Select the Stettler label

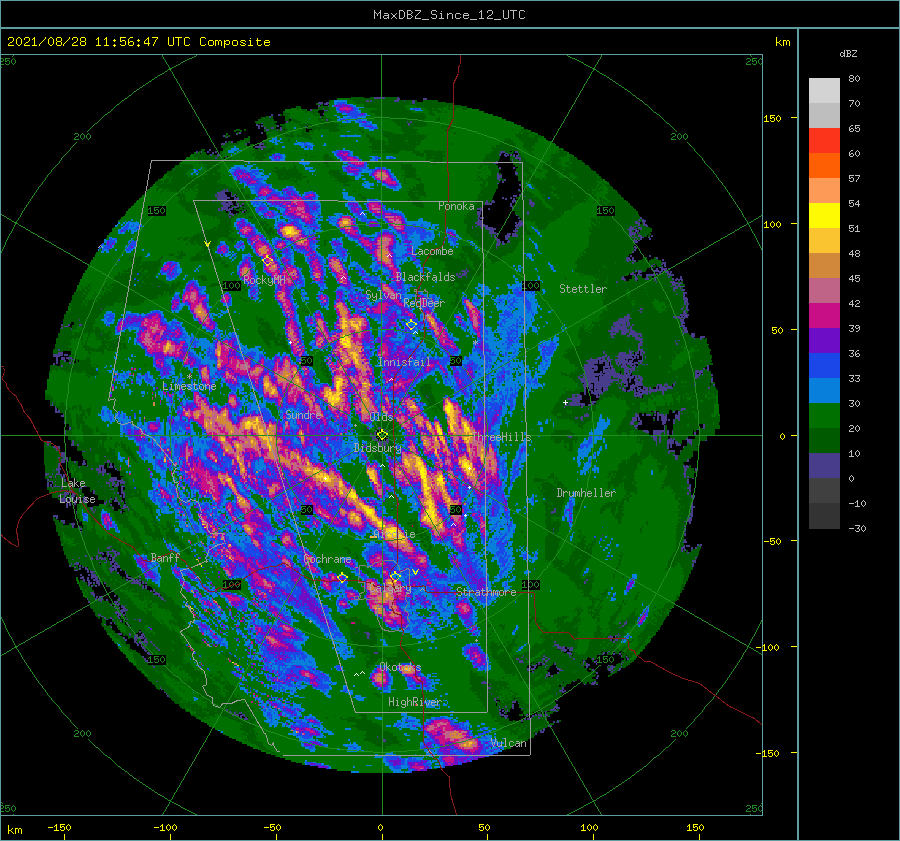pyautogui.click(x=583, y=289)
